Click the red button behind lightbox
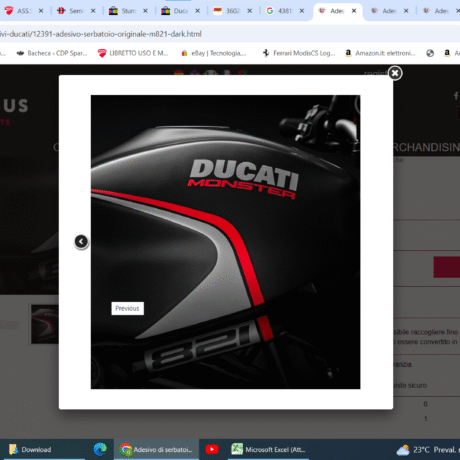Viewport: 460px width, 460px height. click(x=447, y=267)
